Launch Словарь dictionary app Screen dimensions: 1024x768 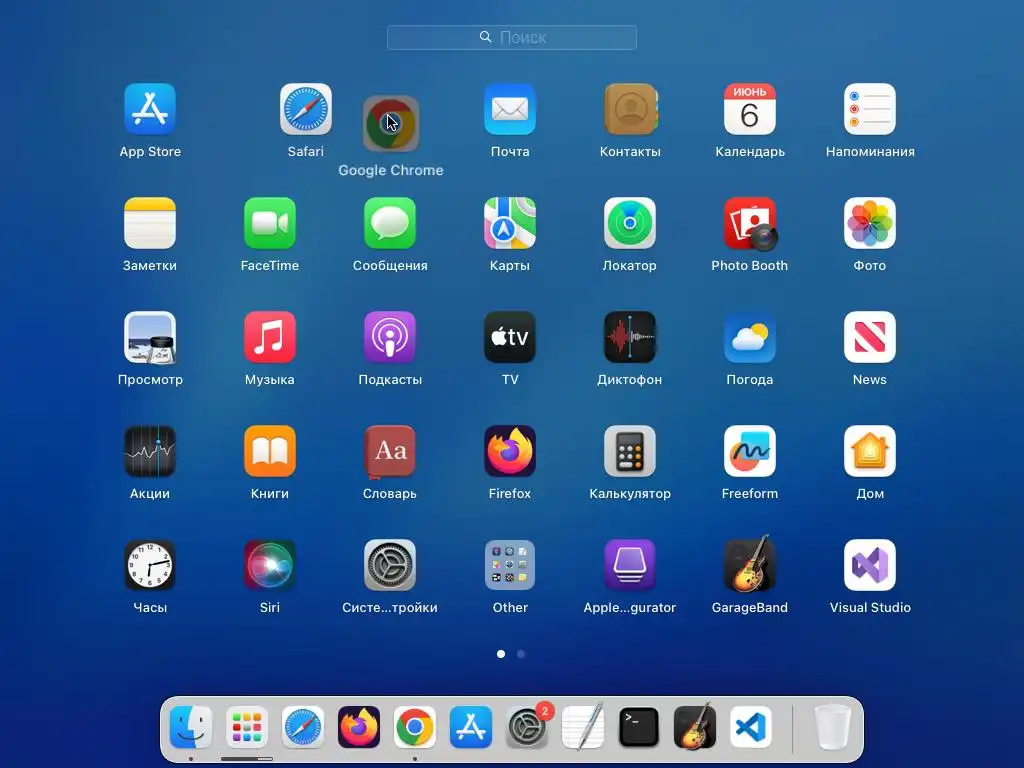390,451
